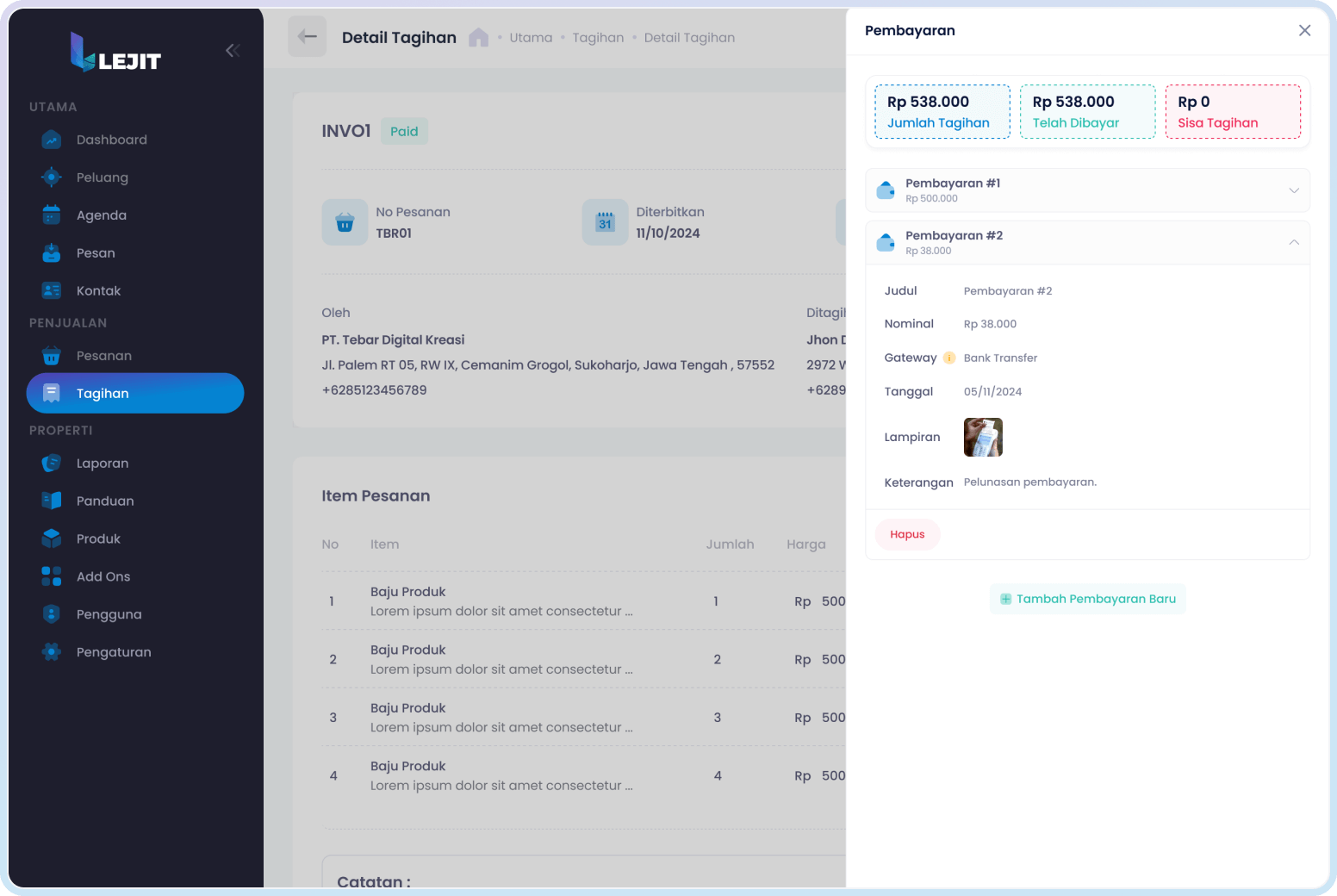
Task: Select Pengguna in the sidebar
Action: [109, 614]
